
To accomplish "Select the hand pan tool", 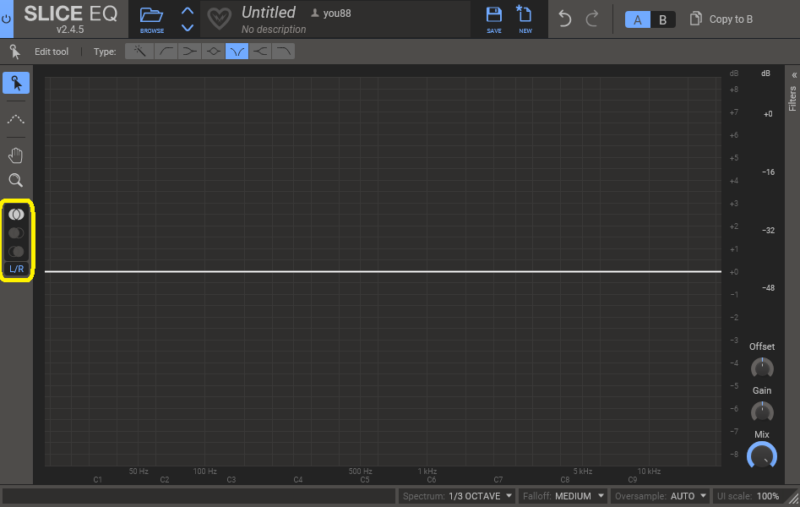I will [x=16, y=155].
